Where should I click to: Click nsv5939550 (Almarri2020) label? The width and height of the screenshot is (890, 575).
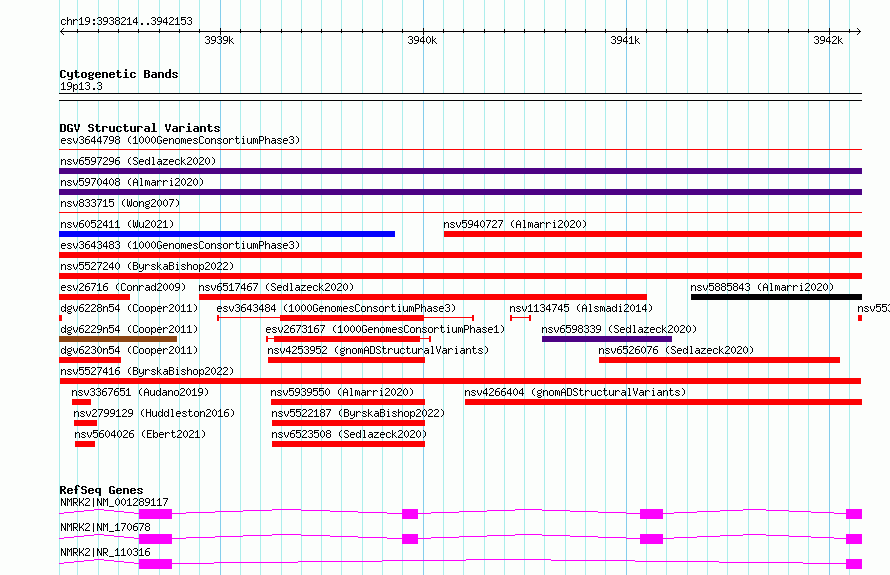(x=342, y=392)
